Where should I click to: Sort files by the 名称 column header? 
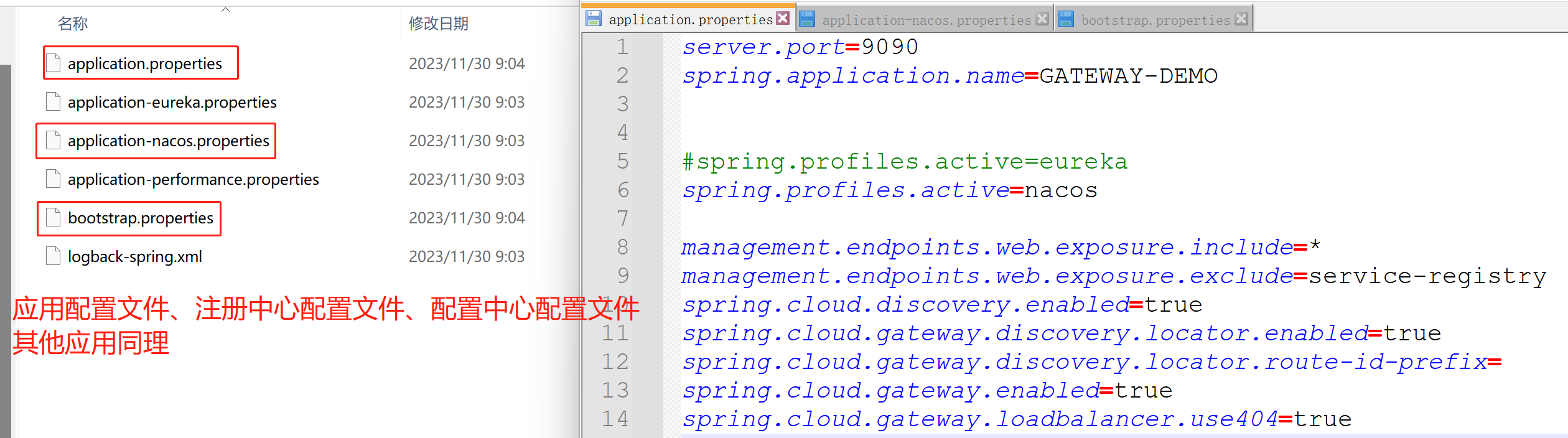(73, 24)
